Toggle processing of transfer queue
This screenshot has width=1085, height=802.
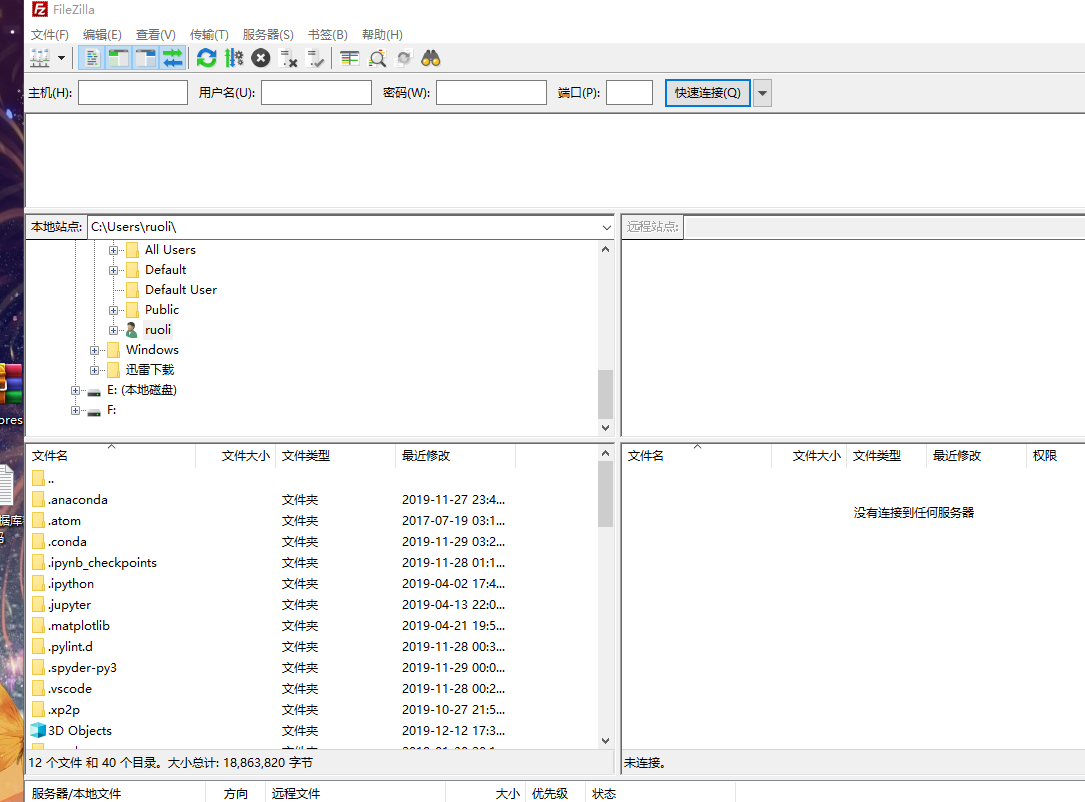pos(234,58)
